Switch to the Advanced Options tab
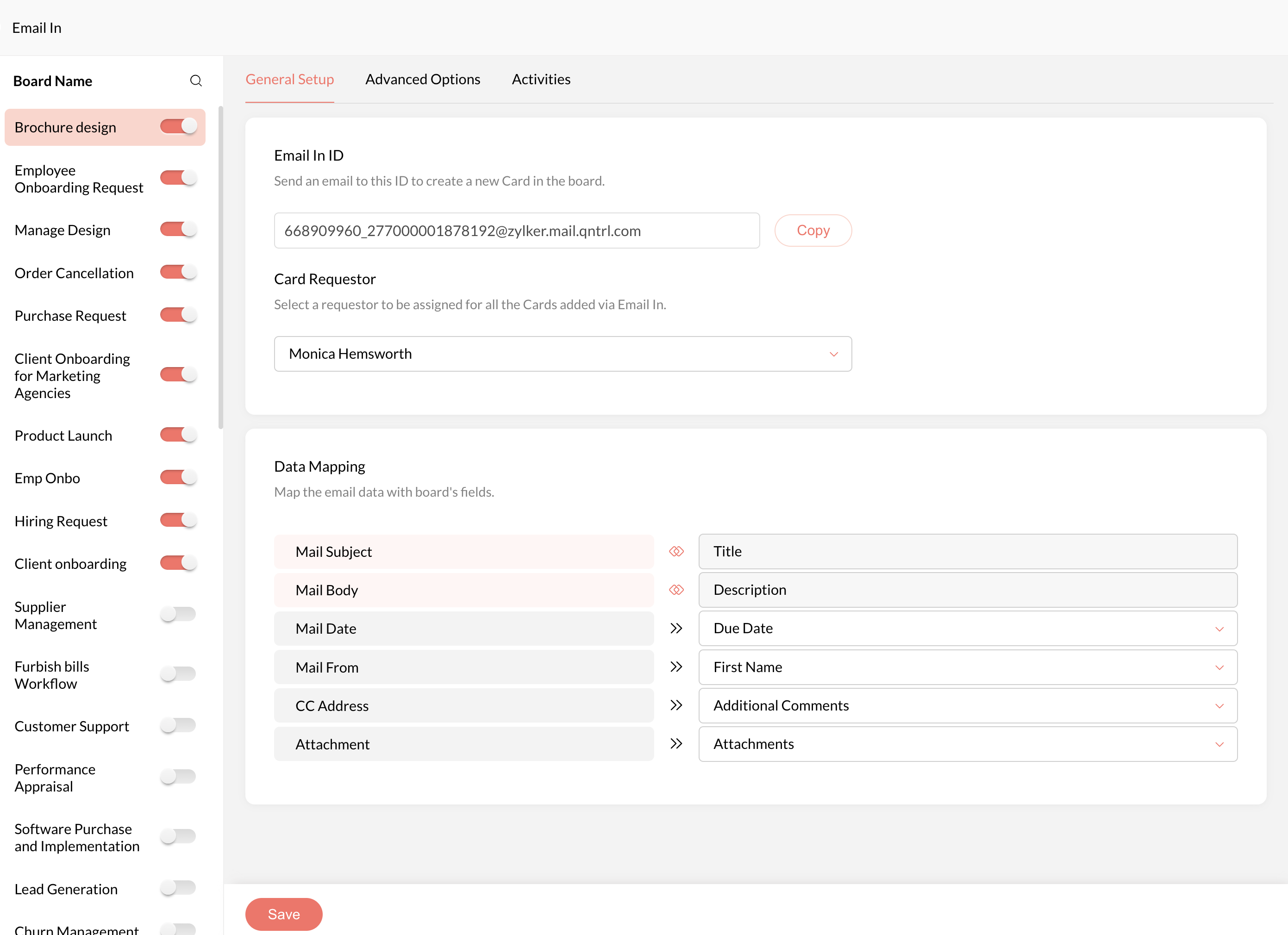This screenshot has width=1288, height=935. [x=423, y=80]
